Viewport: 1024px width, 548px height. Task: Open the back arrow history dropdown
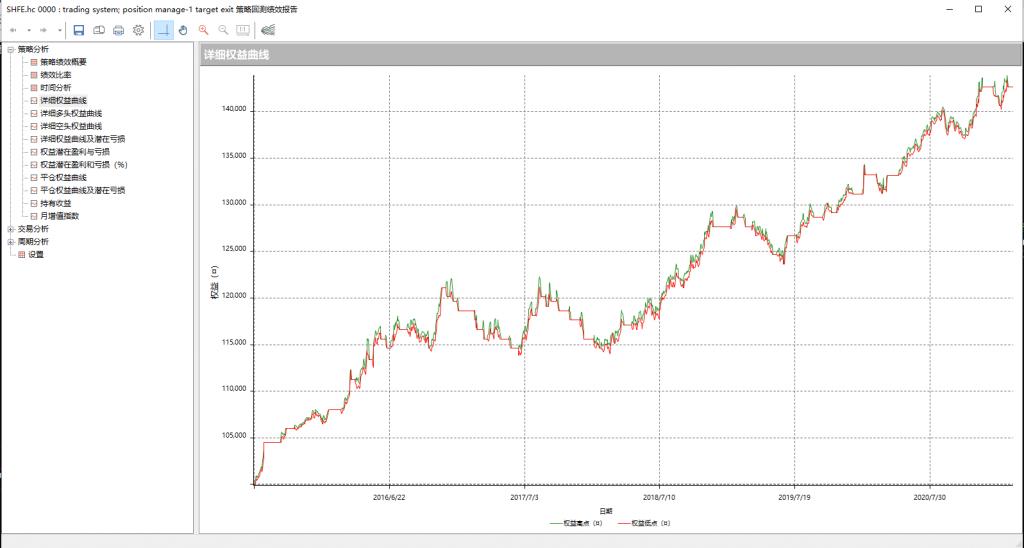29,30
